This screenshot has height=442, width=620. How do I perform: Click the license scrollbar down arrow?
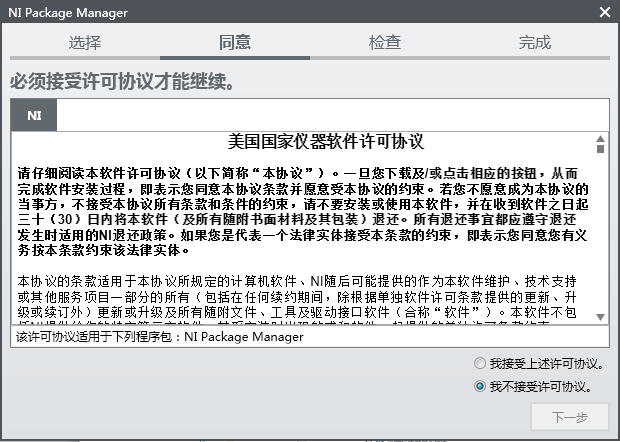(601, 317)
